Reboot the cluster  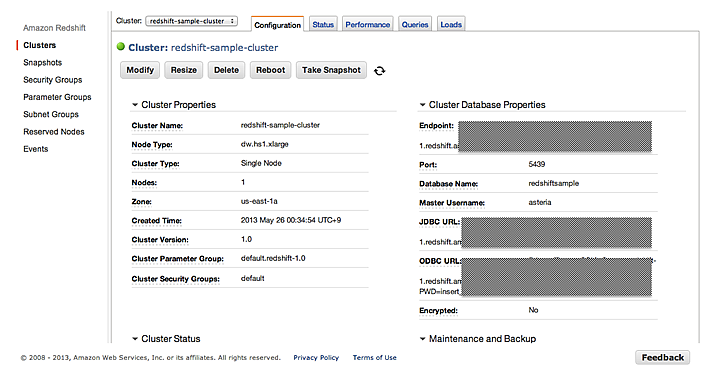pos(270,70)
